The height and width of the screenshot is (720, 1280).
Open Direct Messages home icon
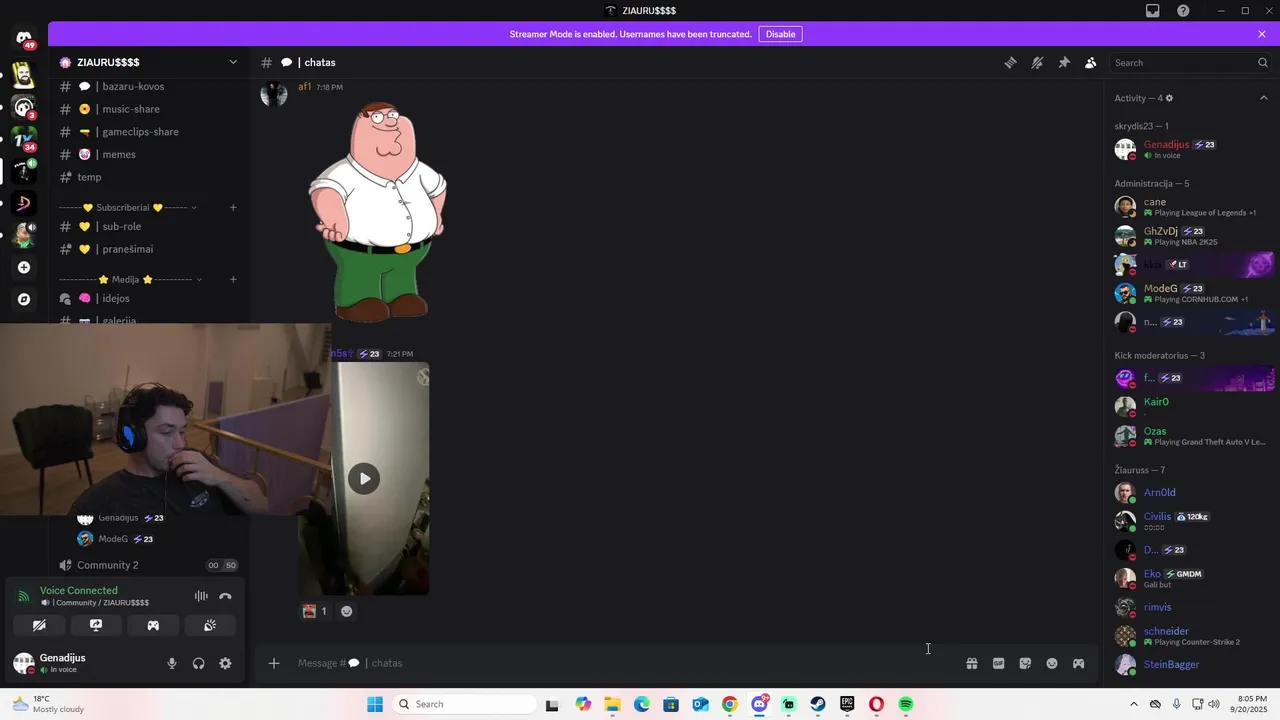tap(24, 39)
